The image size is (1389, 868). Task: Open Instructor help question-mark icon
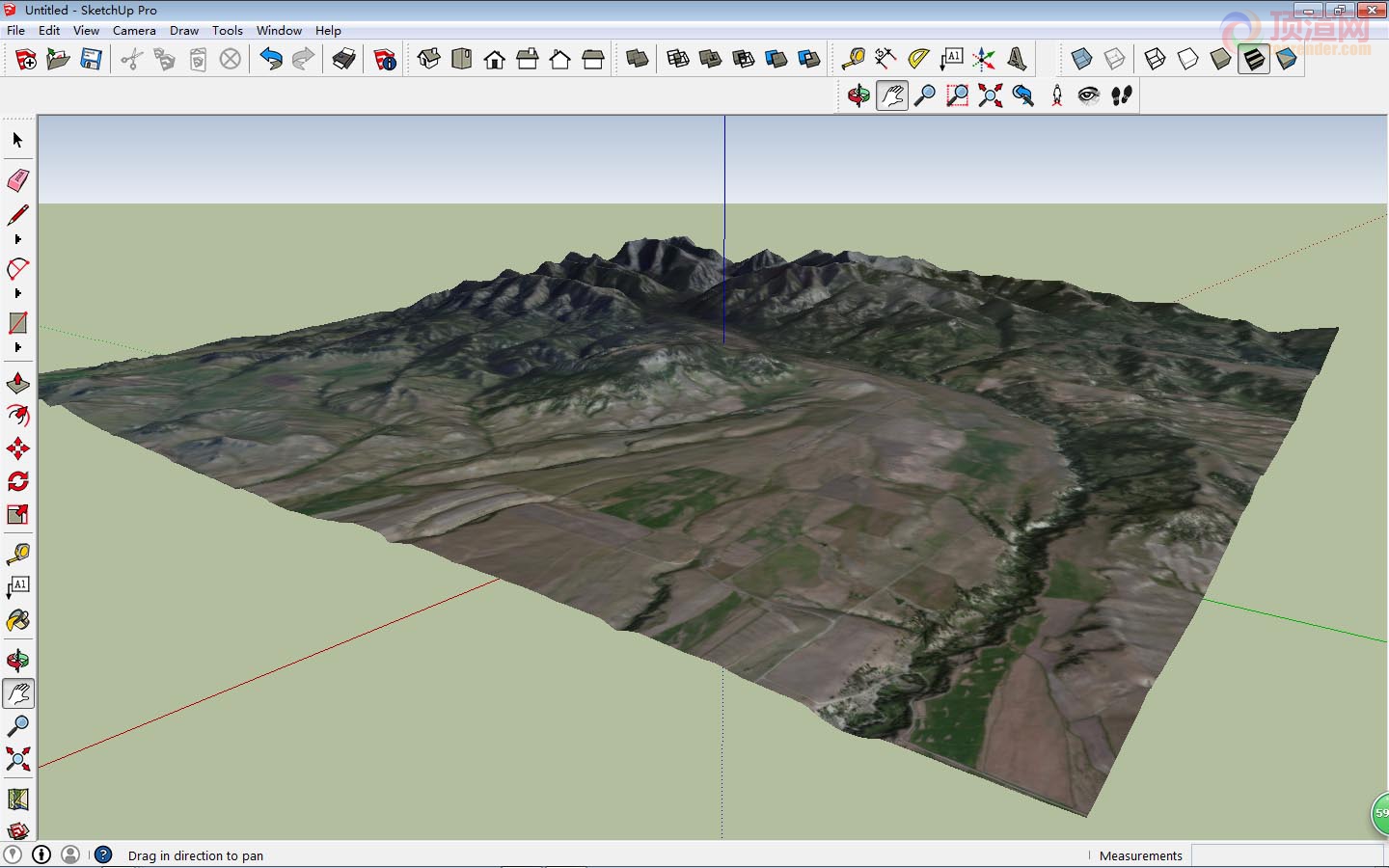pos(103,854)
